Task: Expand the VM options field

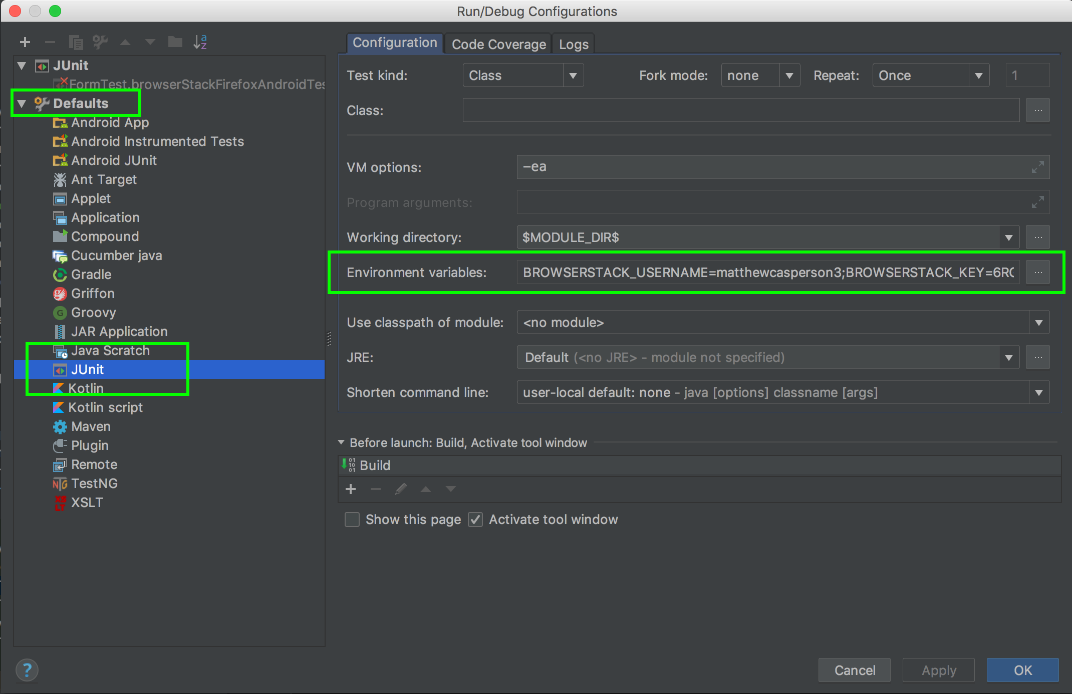Action: [x=1038, y=167]
